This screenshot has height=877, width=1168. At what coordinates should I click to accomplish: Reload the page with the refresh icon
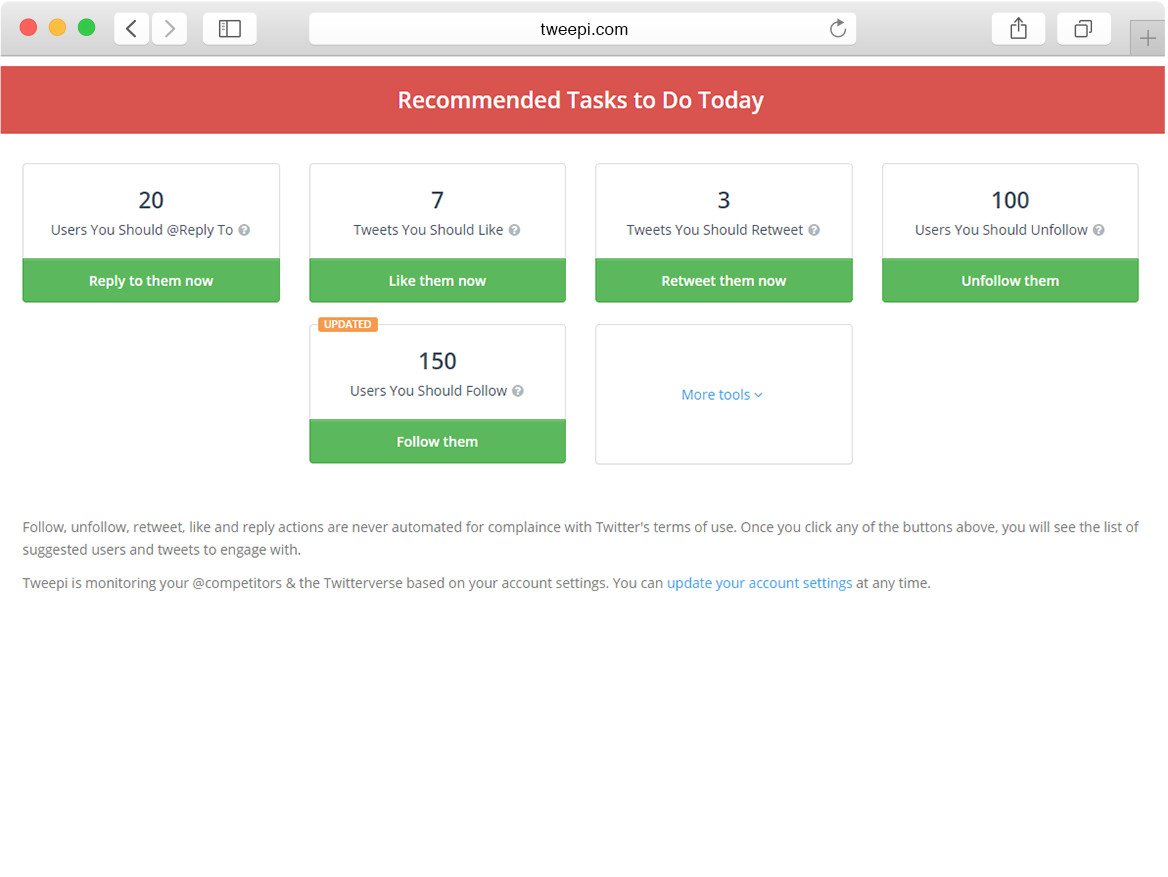pos(838,29)
